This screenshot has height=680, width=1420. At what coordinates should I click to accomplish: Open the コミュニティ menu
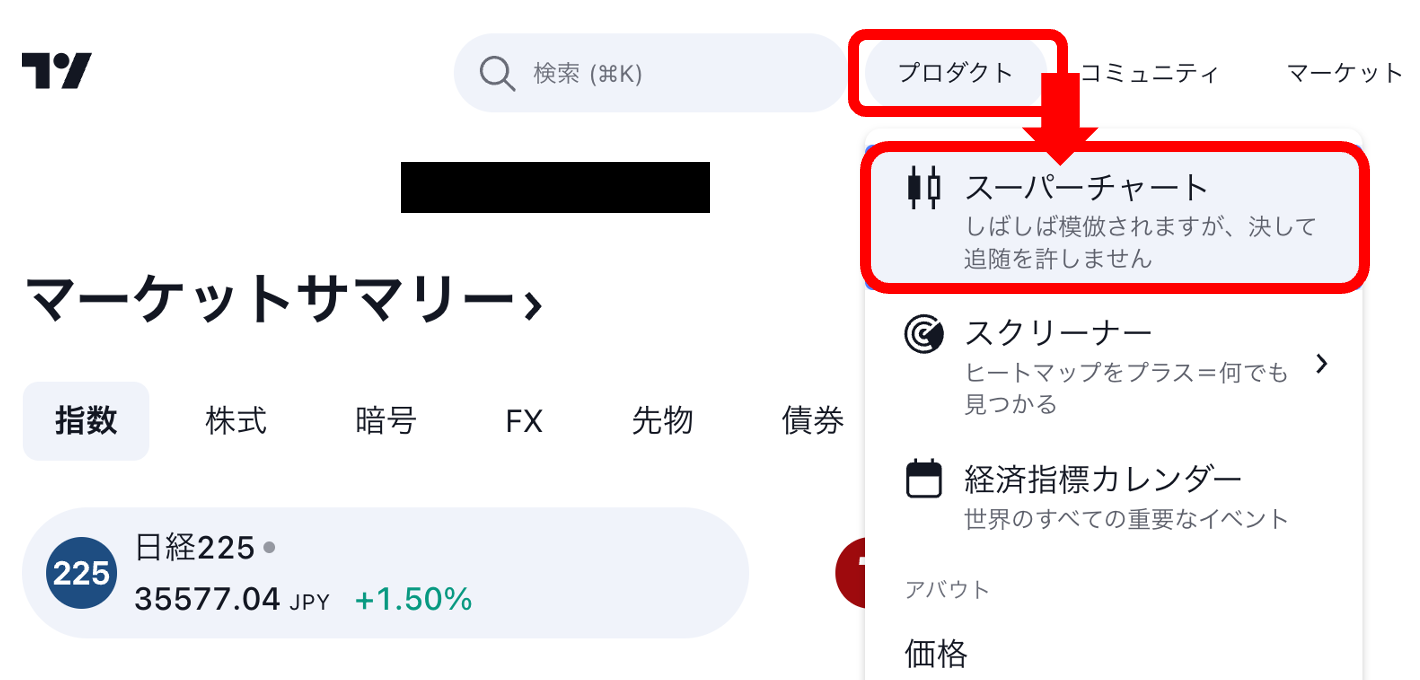click(1149, 73)
